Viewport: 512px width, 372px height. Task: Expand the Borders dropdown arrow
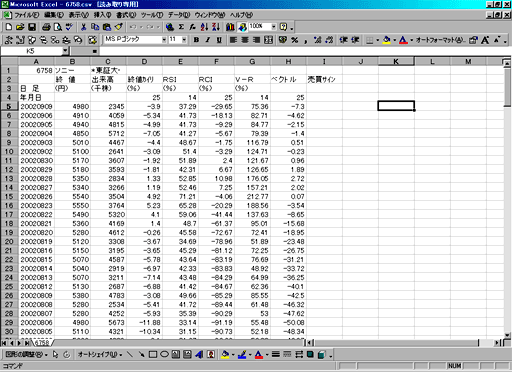pos(378,40)
